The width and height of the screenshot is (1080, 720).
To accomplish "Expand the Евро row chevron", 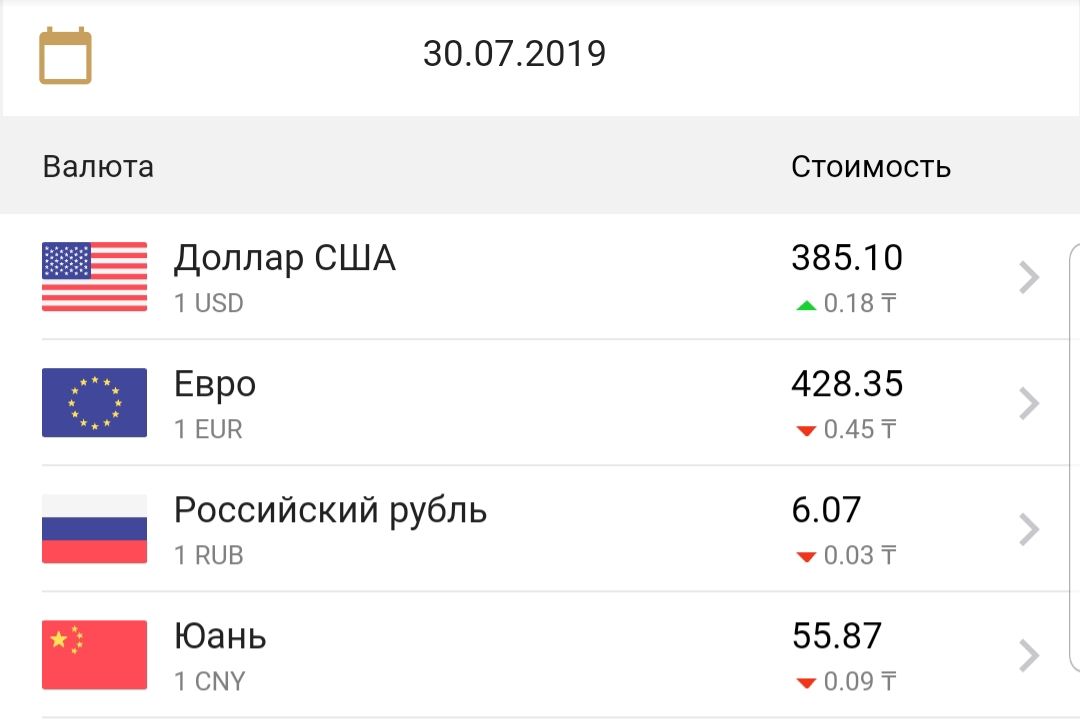I will 1028,404.
